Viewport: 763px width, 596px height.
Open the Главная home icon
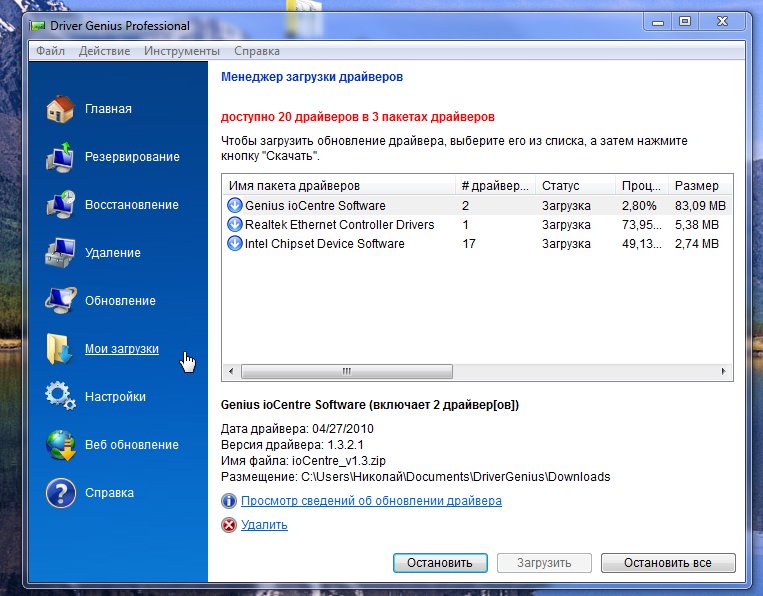[61, 109]
